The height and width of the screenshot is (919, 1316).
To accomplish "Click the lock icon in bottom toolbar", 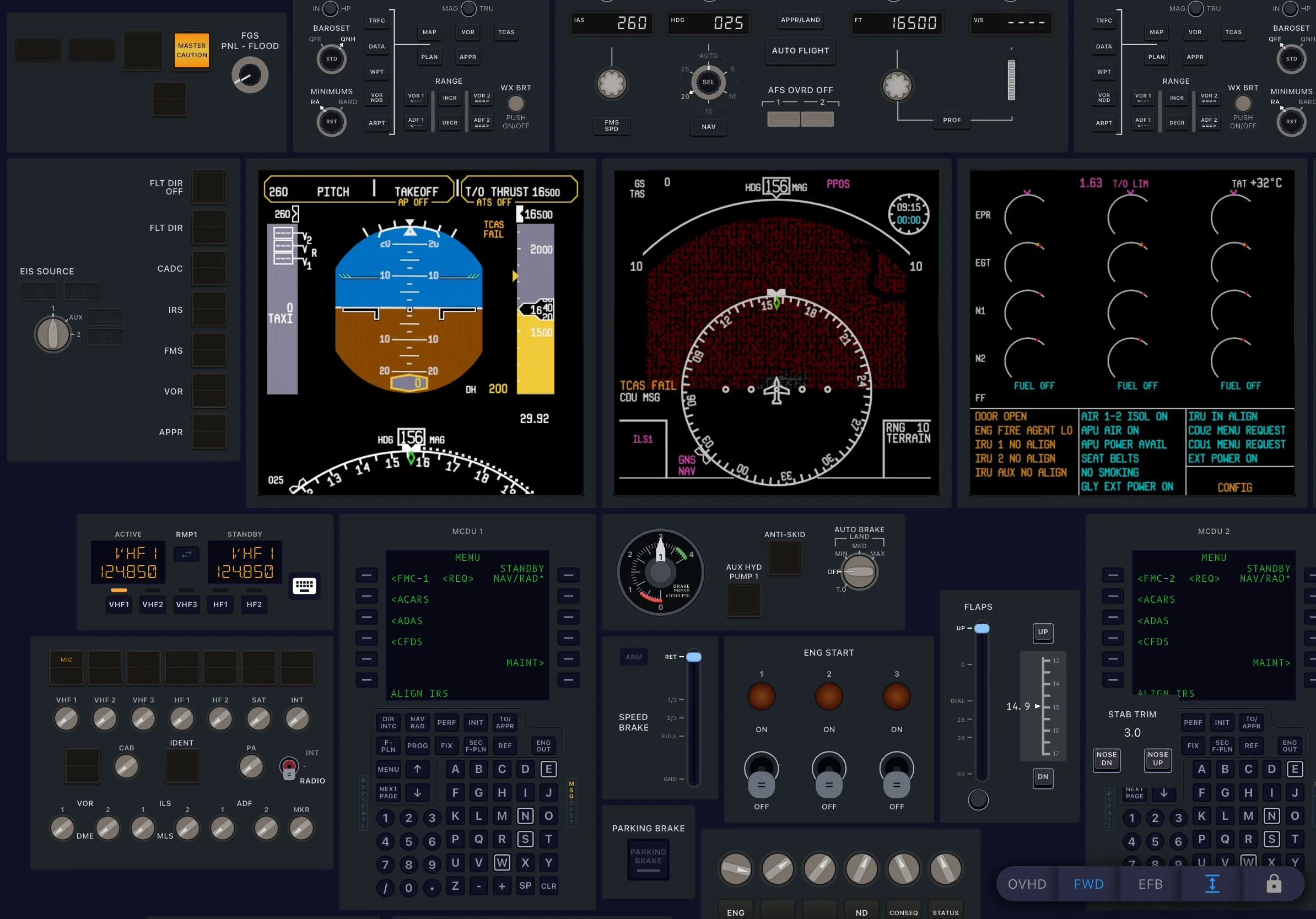I will (x=1274, y=884).
